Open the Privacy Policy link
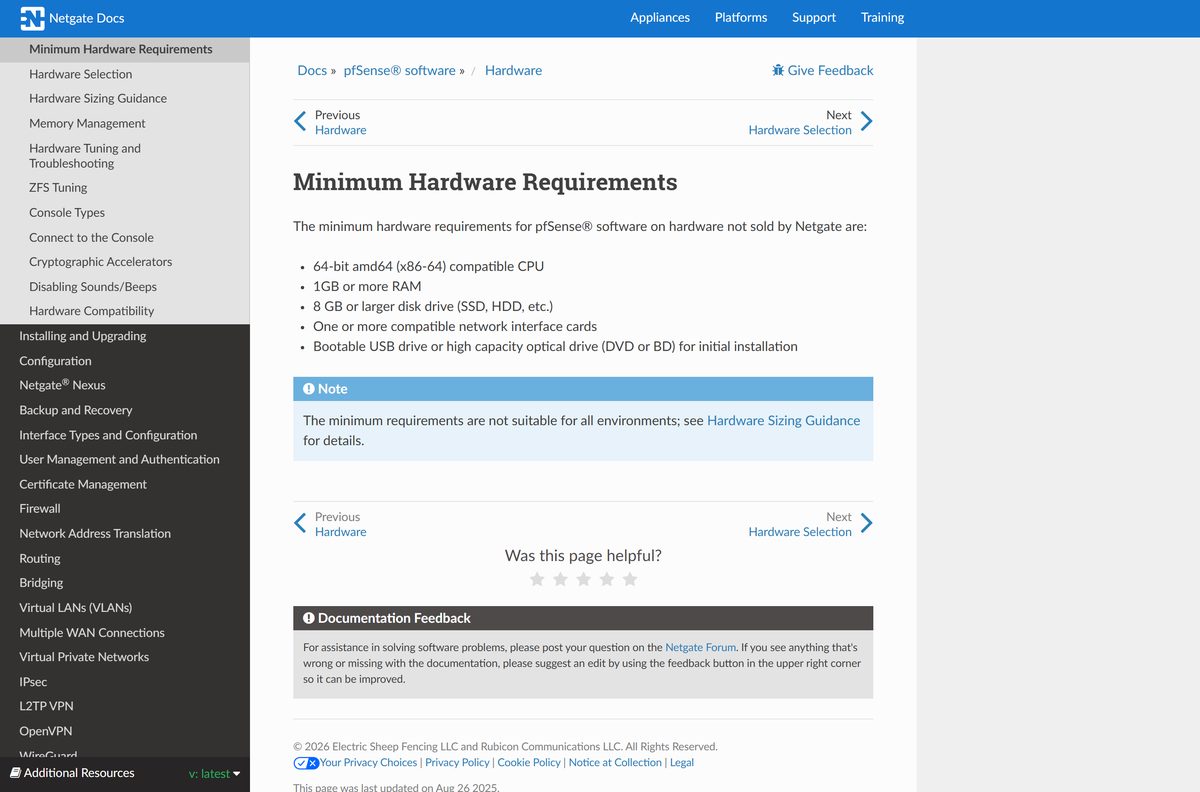The height and width of the screenshot is (792, 1200). click(457, 763)
